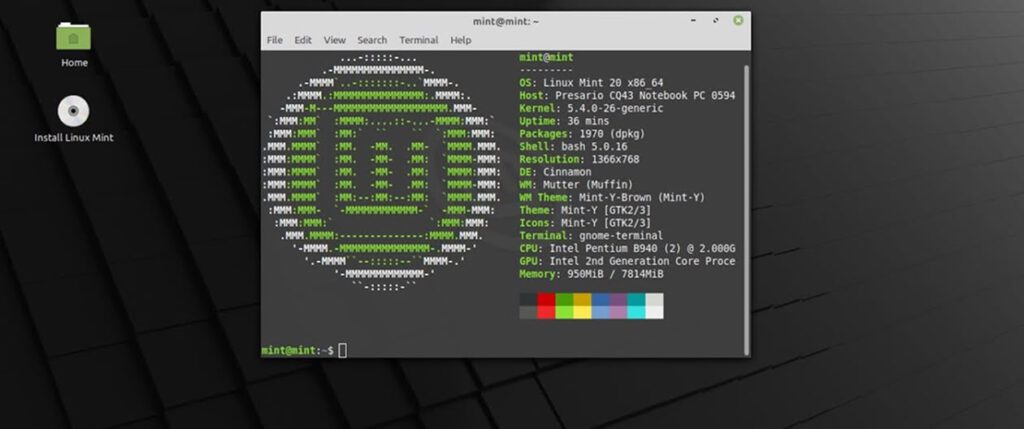This screenshot has height=429, width=1024.
Task: Click the 'WM: Mutter (Muffin)' line
Action: point(576,185)
